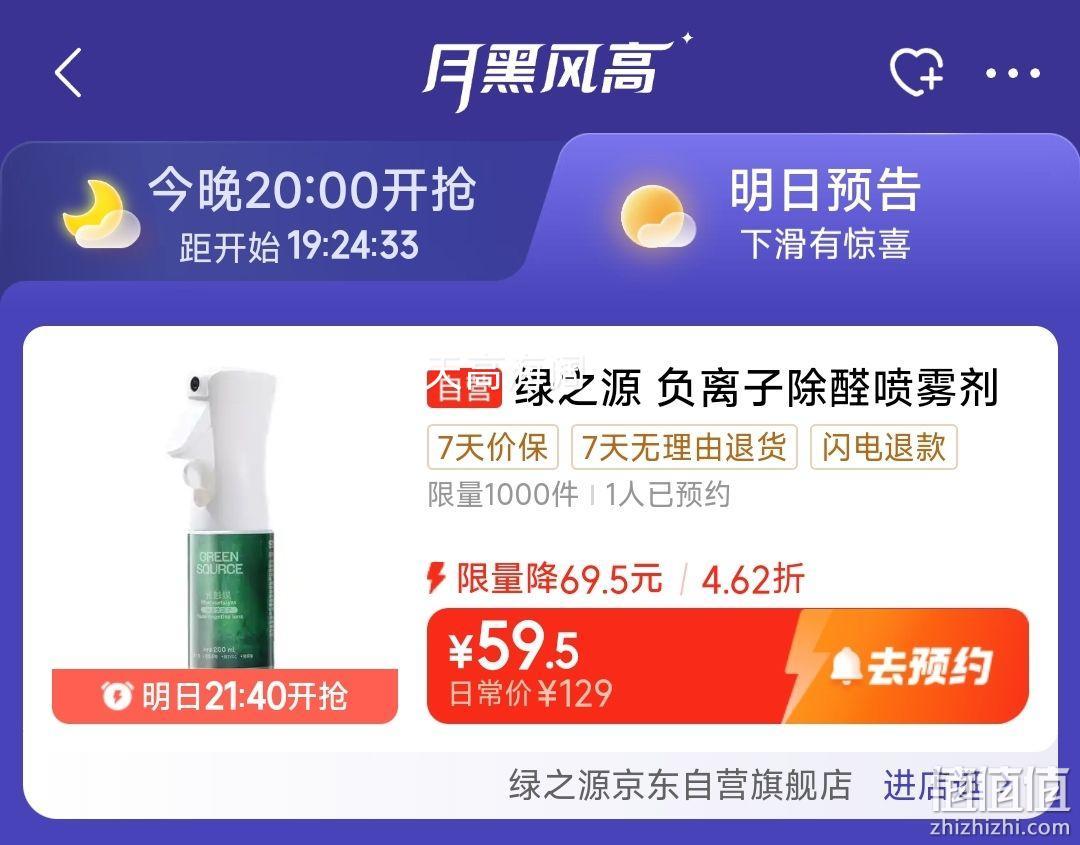Open 绿之源京东自营旗舰店 store name
This screenshot has width=1080, height=845.
(681, 785)
